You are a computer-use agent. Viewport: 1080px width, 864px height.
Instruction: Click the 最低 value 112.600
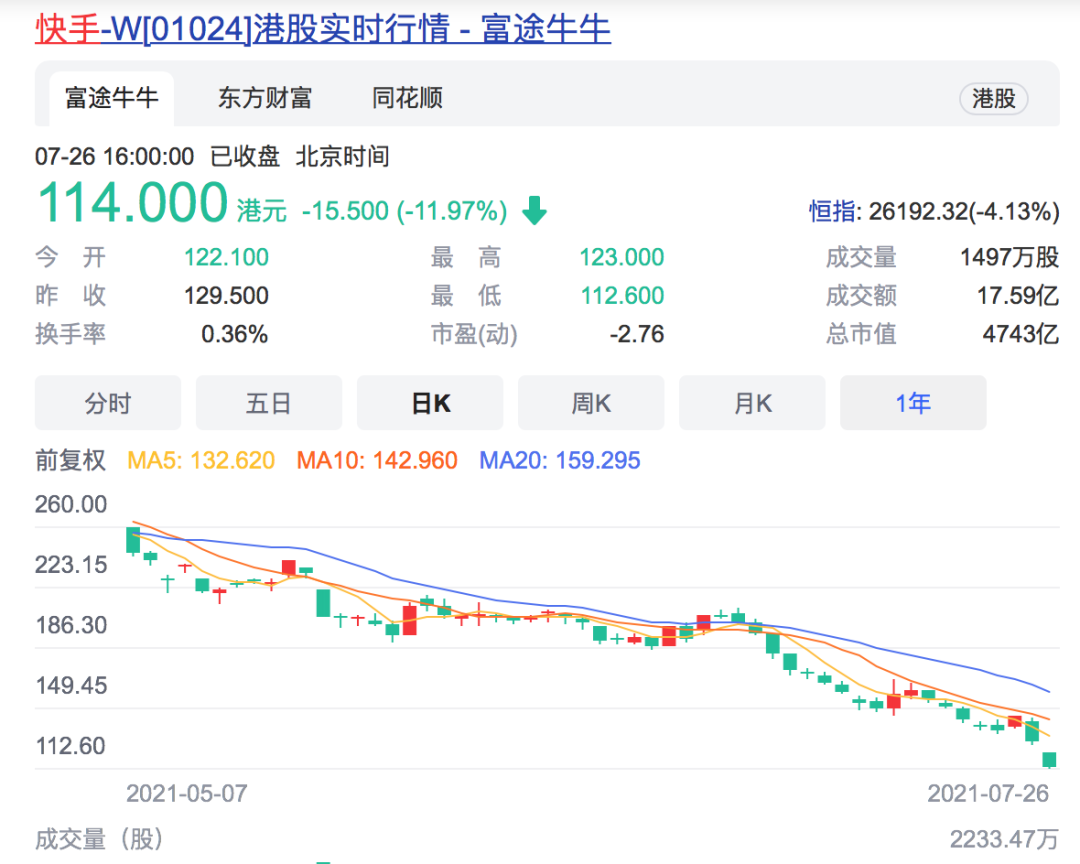[x=622, y=296]
